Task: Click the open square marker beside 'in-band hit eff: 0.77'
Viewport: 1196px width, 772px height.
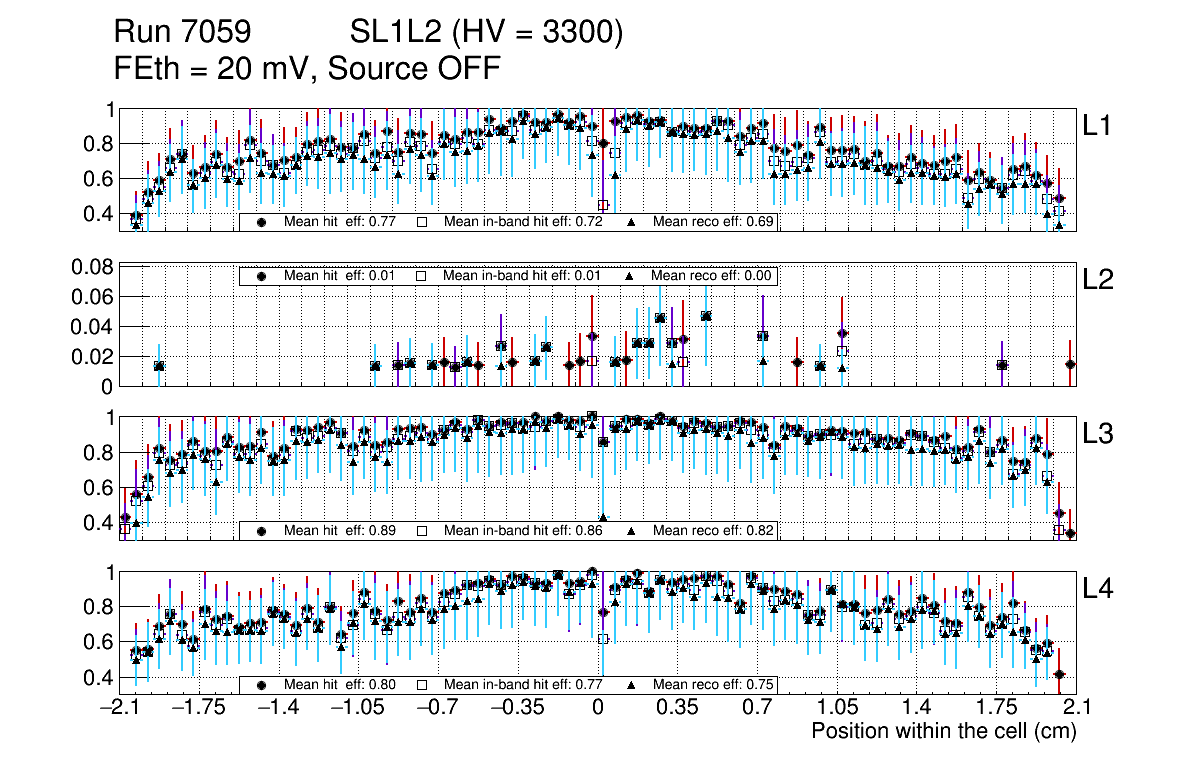Action: point(422,685)
